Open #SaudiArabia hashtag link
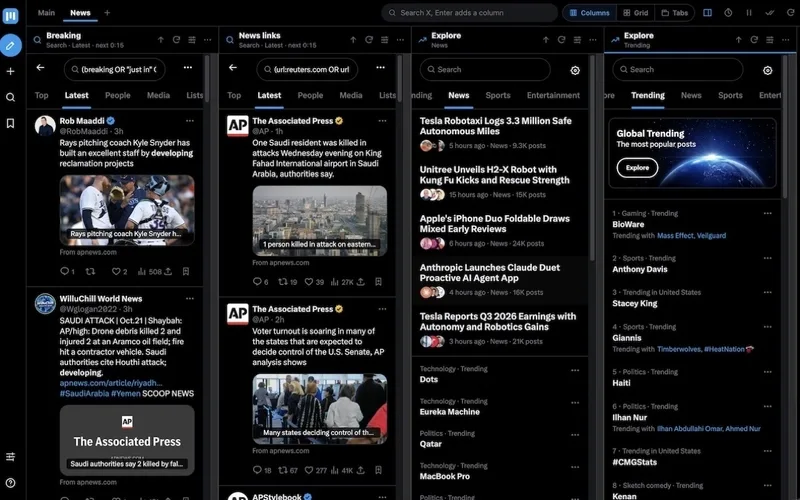 [84, 393]
